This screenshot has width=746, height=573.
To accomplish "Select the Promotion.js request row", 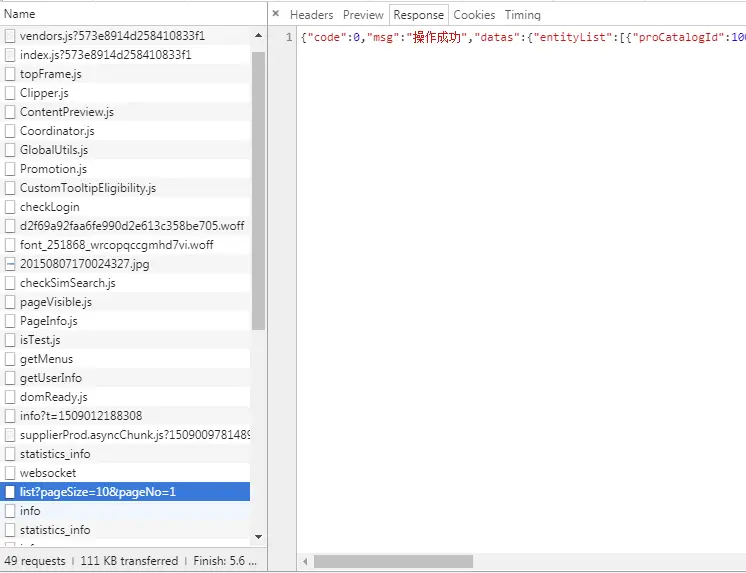I will [x=125, y=169].
